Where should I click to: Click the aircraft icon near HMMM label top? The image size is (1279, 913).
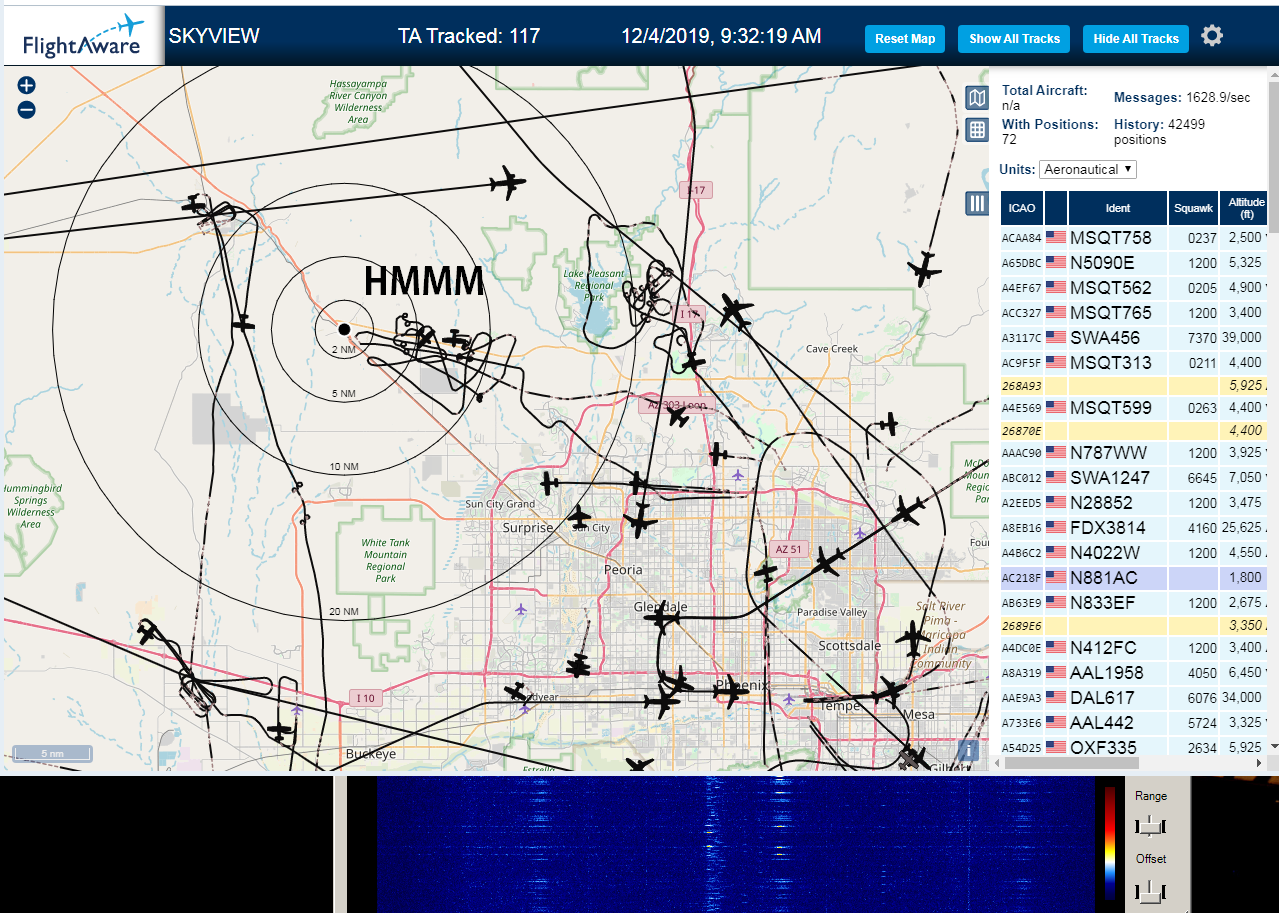click(508, 183)
